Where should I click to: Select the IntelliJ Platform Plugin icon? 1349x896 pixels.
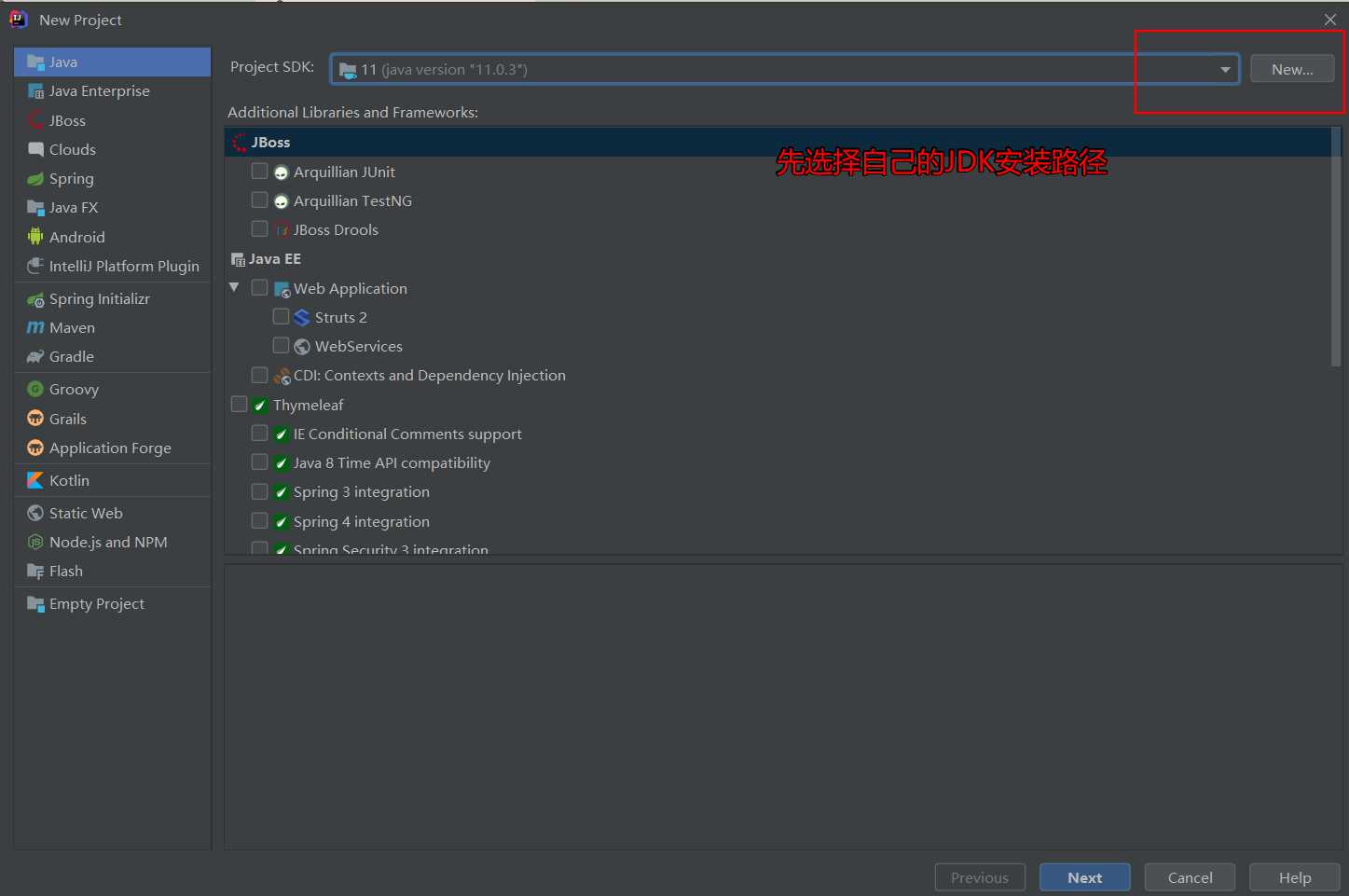(x=36, y=267)
